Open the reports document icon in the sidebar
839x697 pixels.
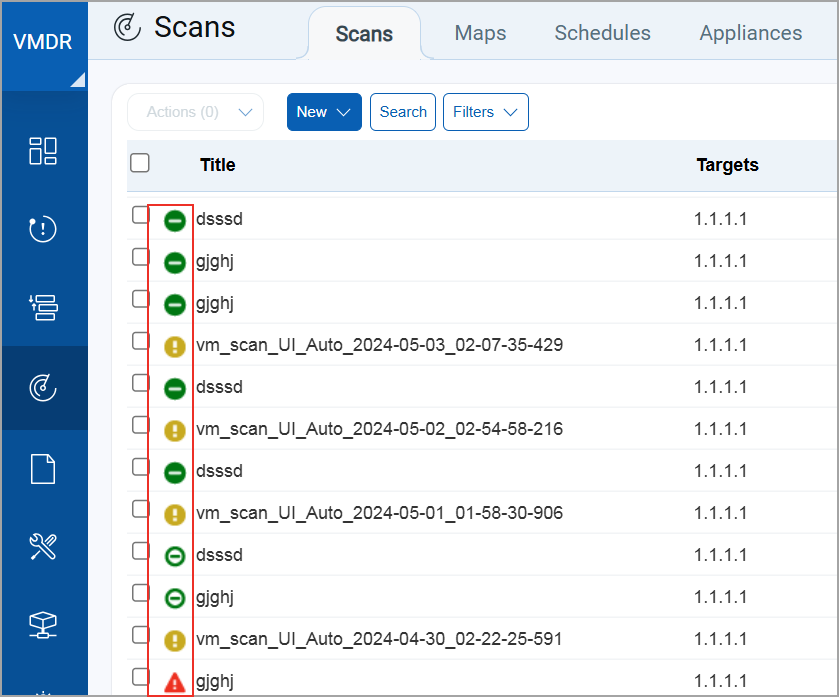pos(44,467)
